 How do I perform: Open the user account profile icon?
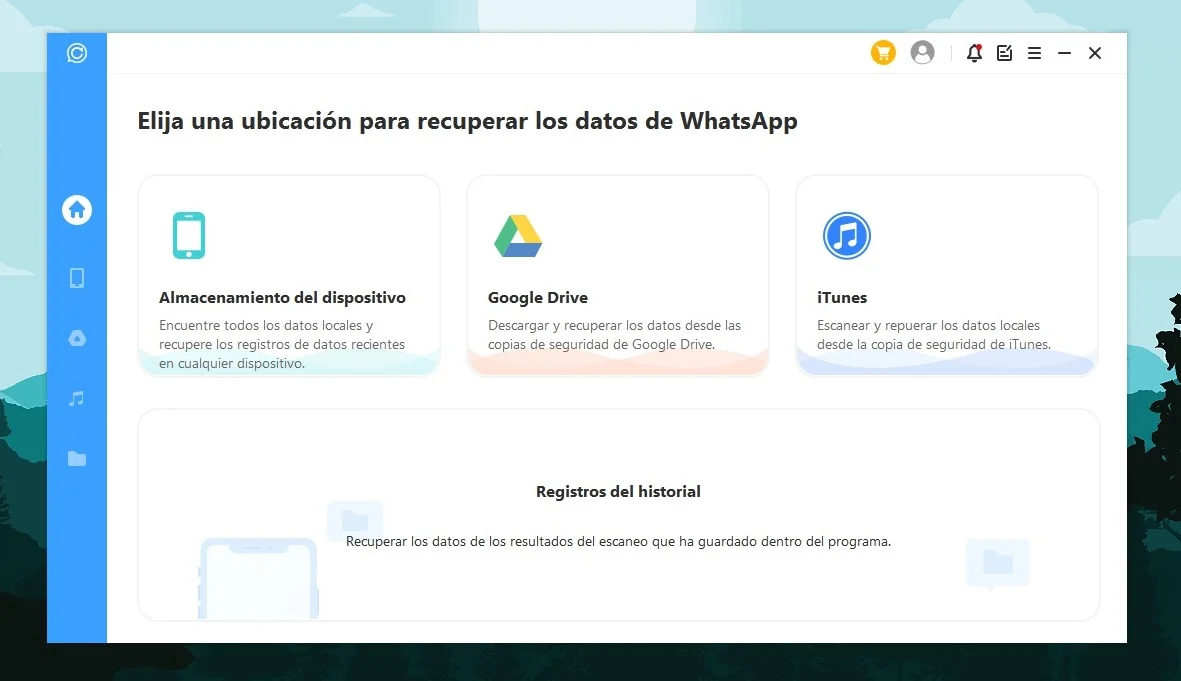(922, 53)
